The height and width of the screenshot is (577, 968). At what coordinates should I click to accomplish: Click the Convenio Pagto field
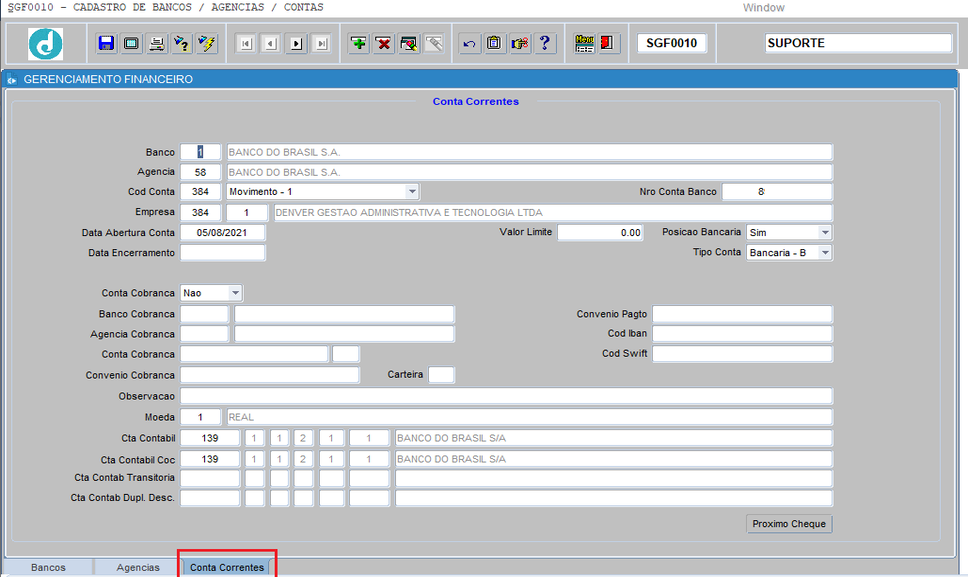tap(742, 314)
